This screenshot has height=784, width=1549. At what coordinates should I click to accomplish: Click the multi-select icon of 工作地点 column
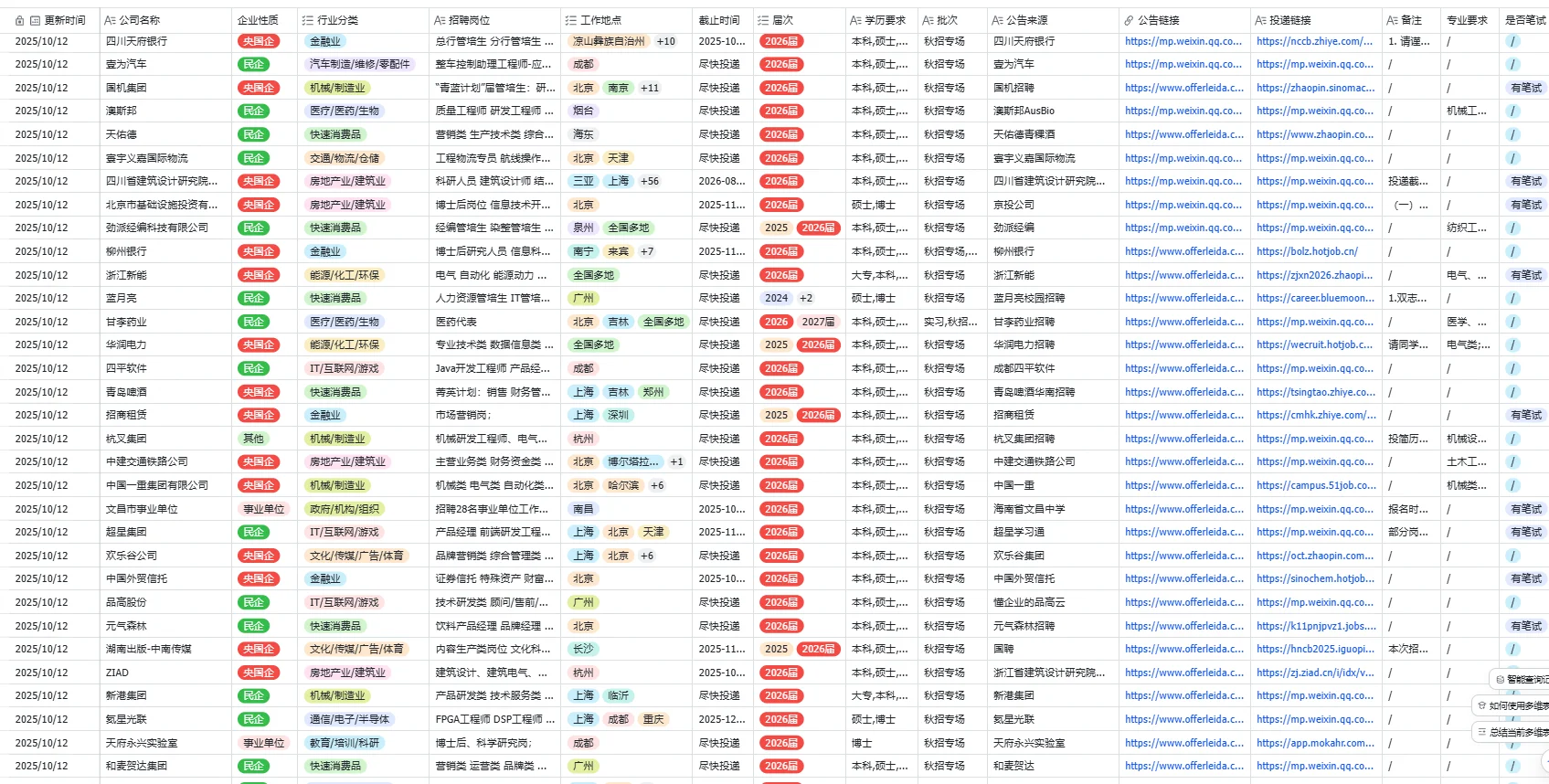coord(571,20)
